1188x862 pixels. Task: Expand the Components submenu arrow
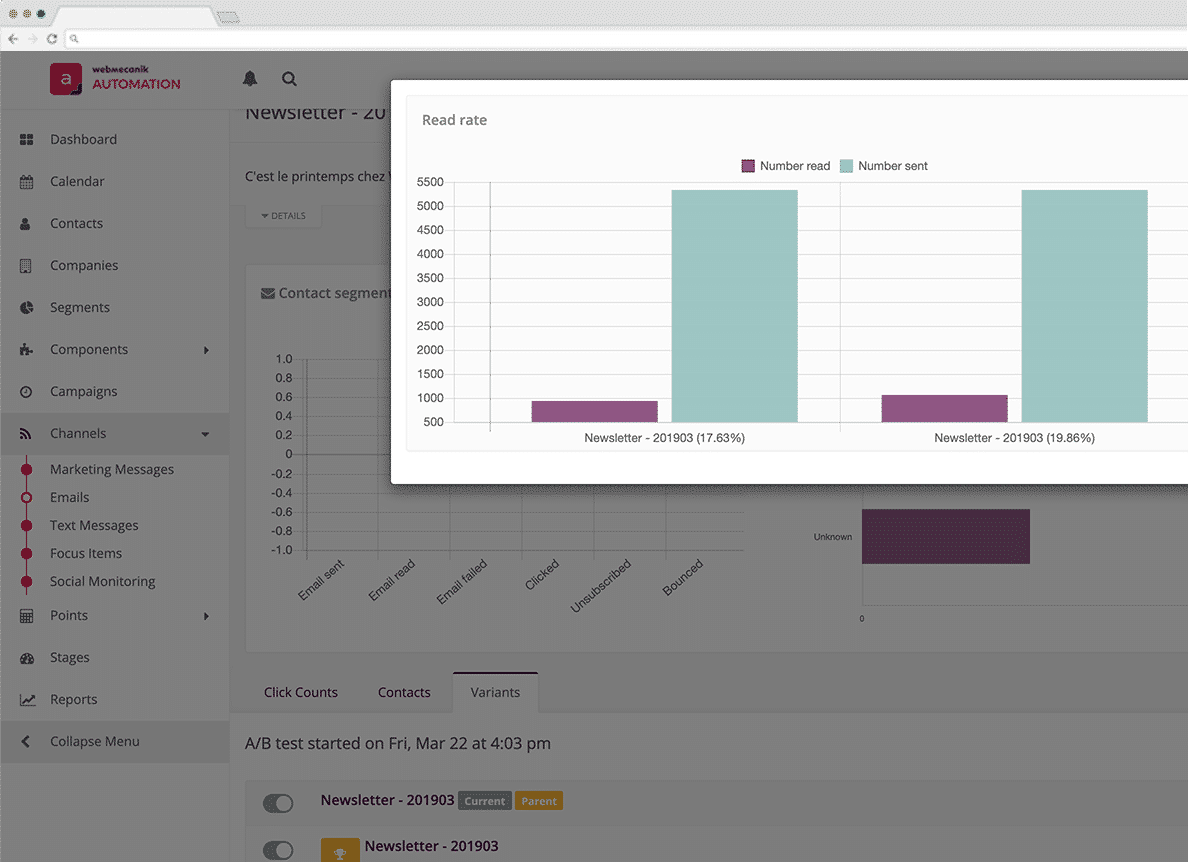tap(206, 350)
